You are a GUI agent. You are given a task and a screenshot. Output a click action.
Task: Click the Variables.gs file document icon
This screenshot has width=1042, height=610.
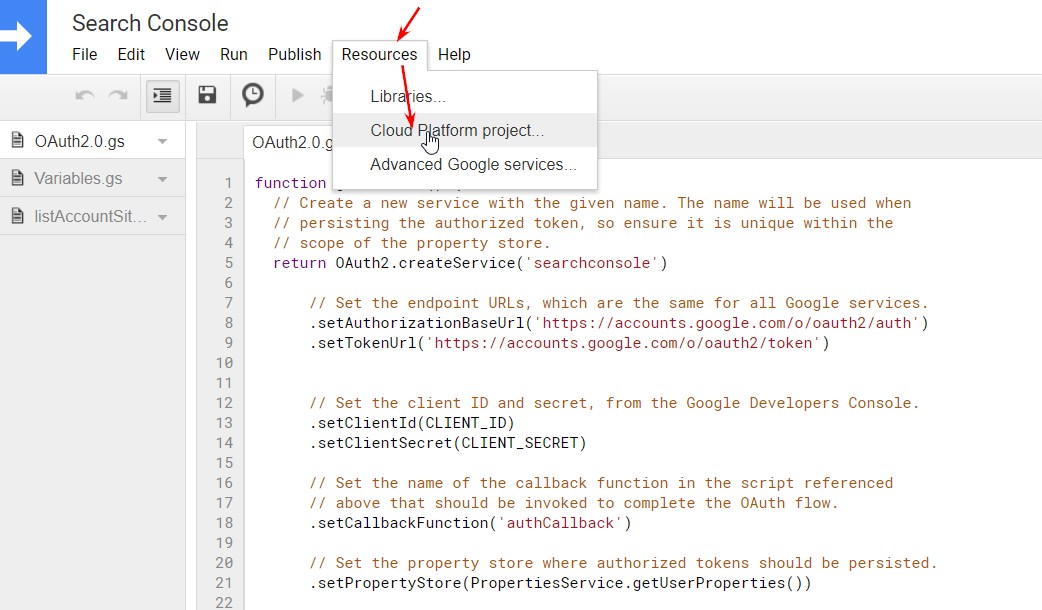(18, 178)
